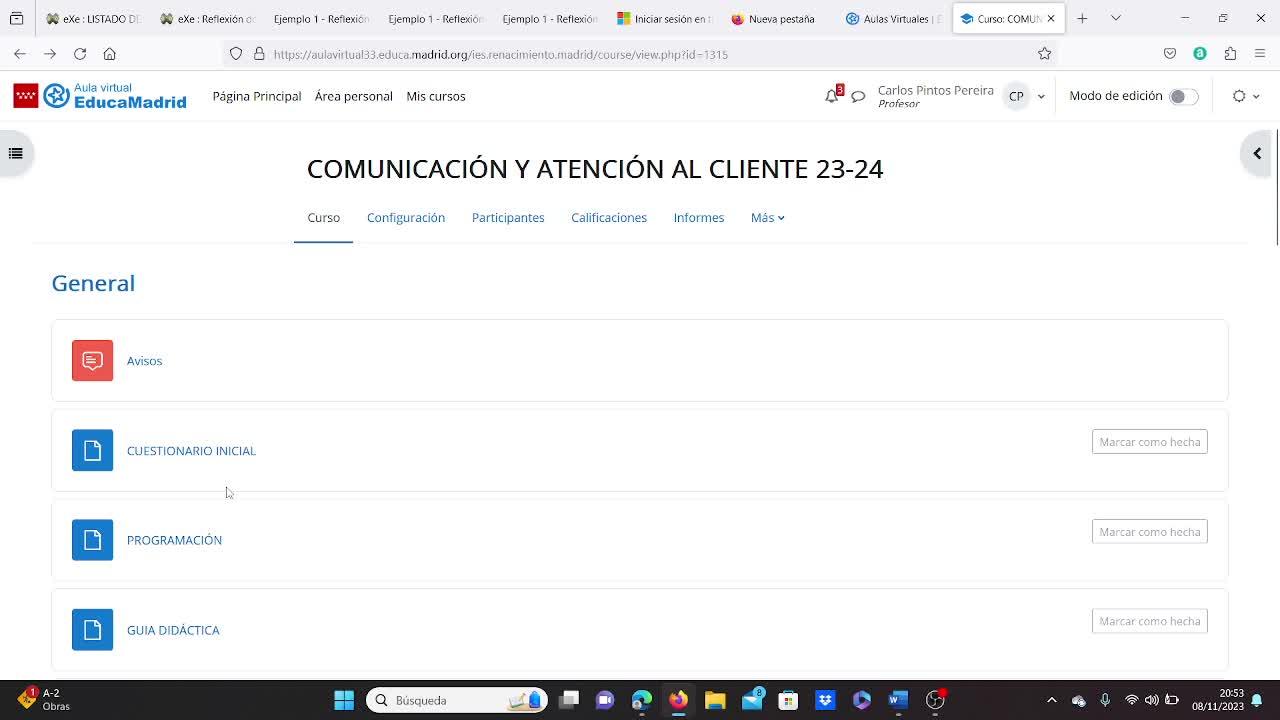Open the Mail app from the taskbar
The height and width of the screenshot is (720, 1280).
pyautogui.click(x=752, y=700)
